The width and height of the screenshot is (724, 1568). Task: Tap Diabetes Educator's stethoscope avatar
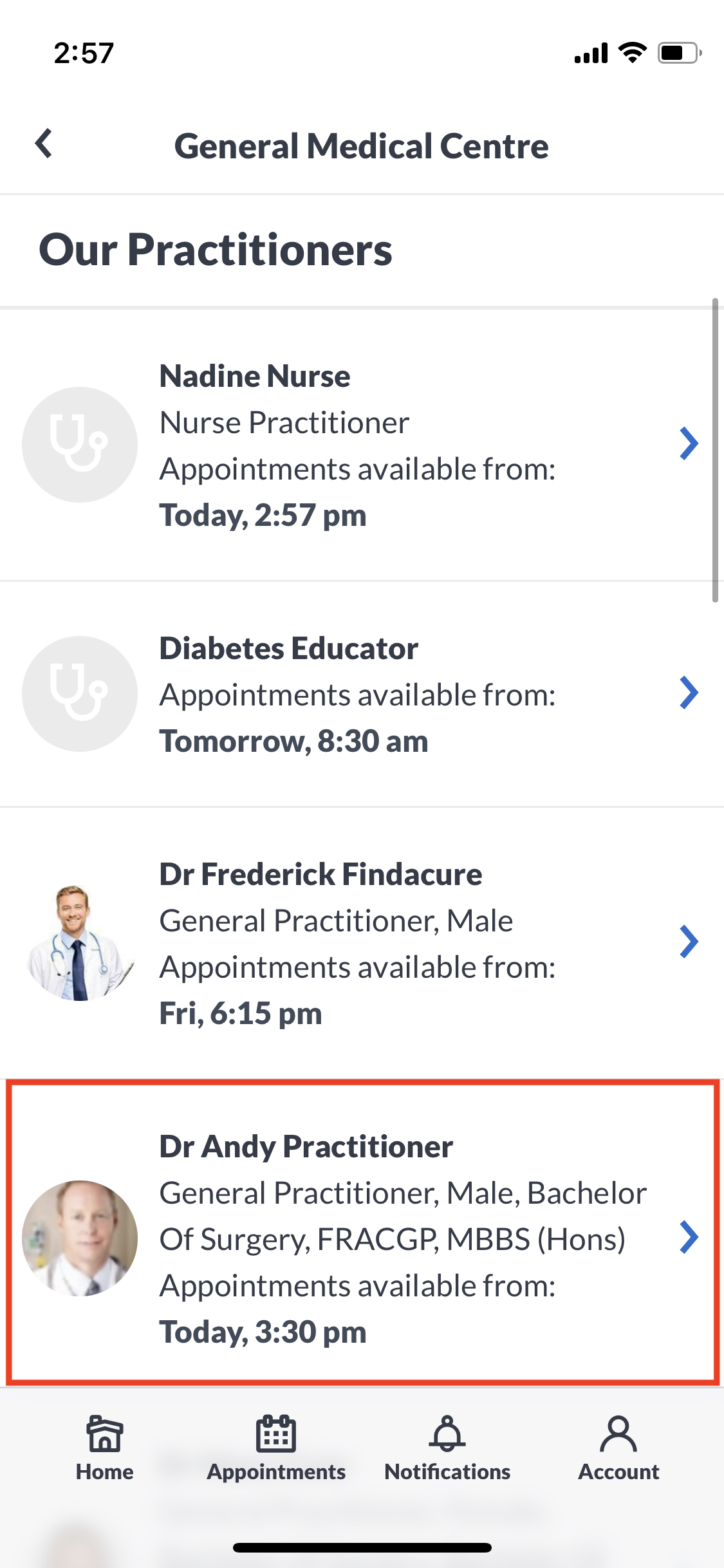(x=80, y=694)
